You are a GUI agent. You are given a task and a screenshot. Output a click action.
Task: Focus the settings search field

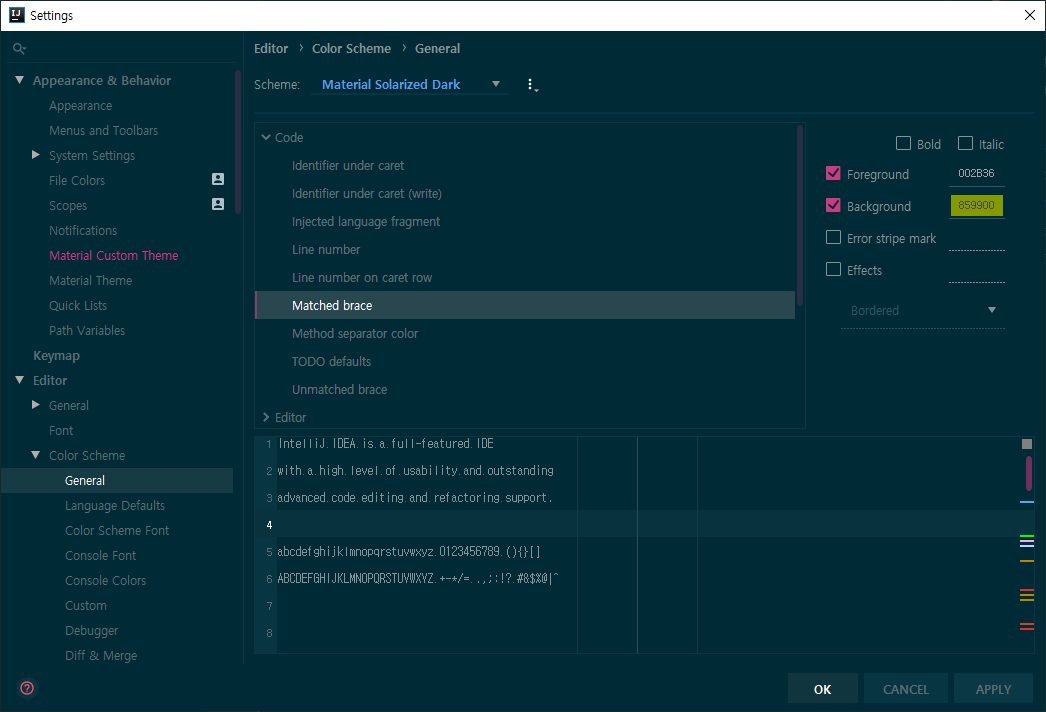pyautogui.click(x=123, y=48)
